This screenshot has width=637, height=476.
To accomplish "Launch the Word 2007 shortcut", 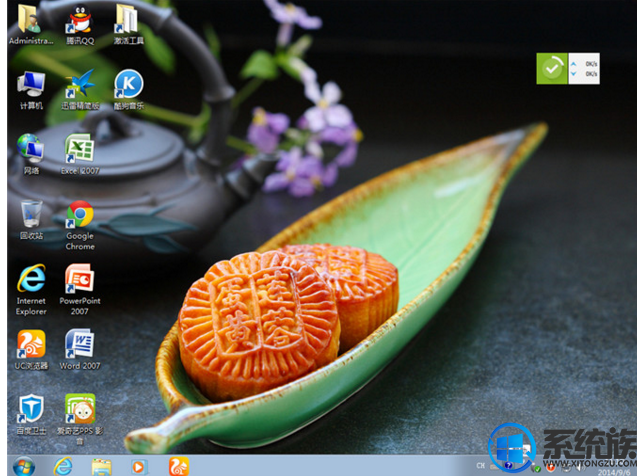I will pyautogui.click(x=80, y=350).
